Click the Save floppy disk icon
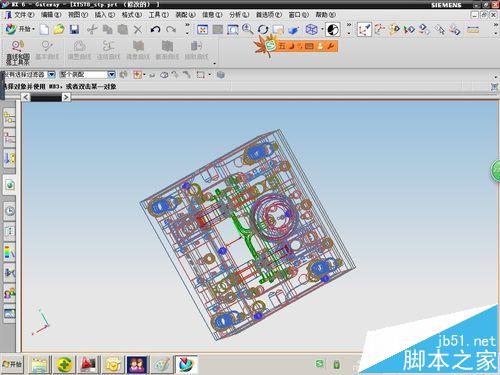 click(x=74, y=30)
